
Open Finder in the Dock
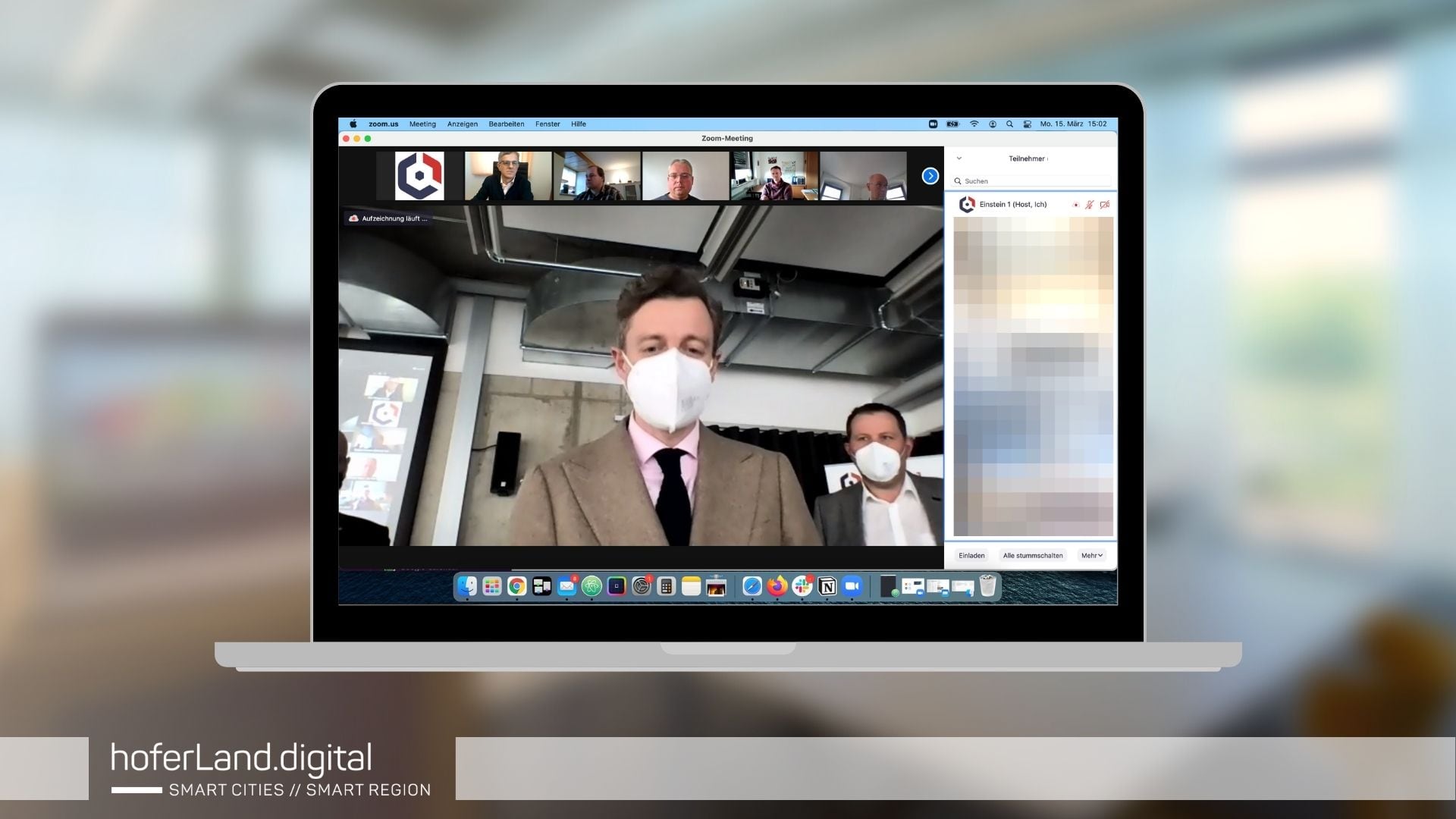point(467,586)
